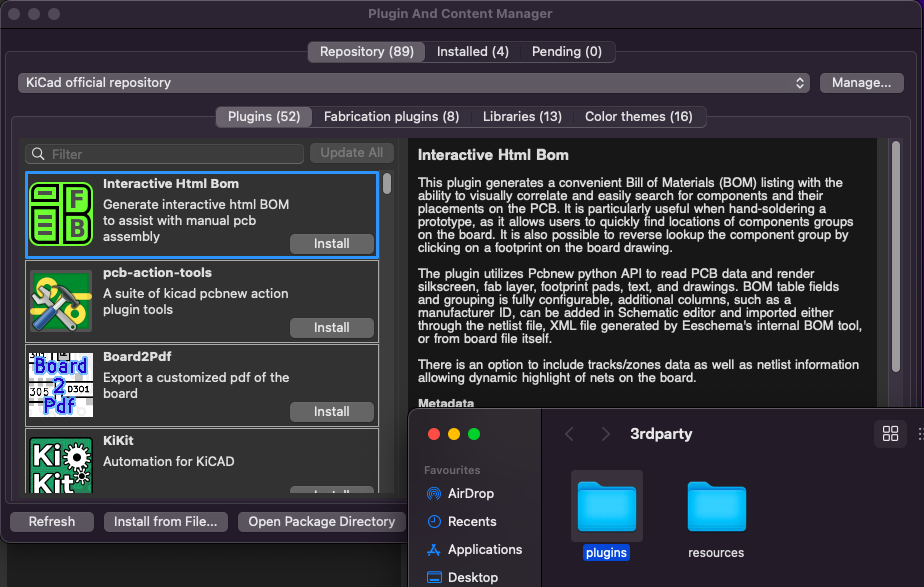Open the KiCad official repository dropdown

click(414, 83)
